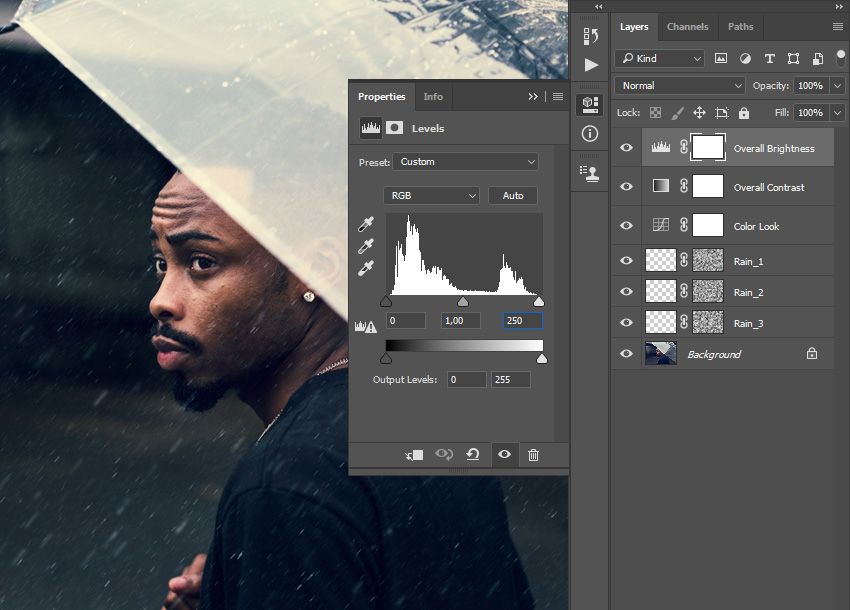This screenshot has width=850, height=610.
Task: Hide the Overall Contrast layer
Action: tap(626, 187)
